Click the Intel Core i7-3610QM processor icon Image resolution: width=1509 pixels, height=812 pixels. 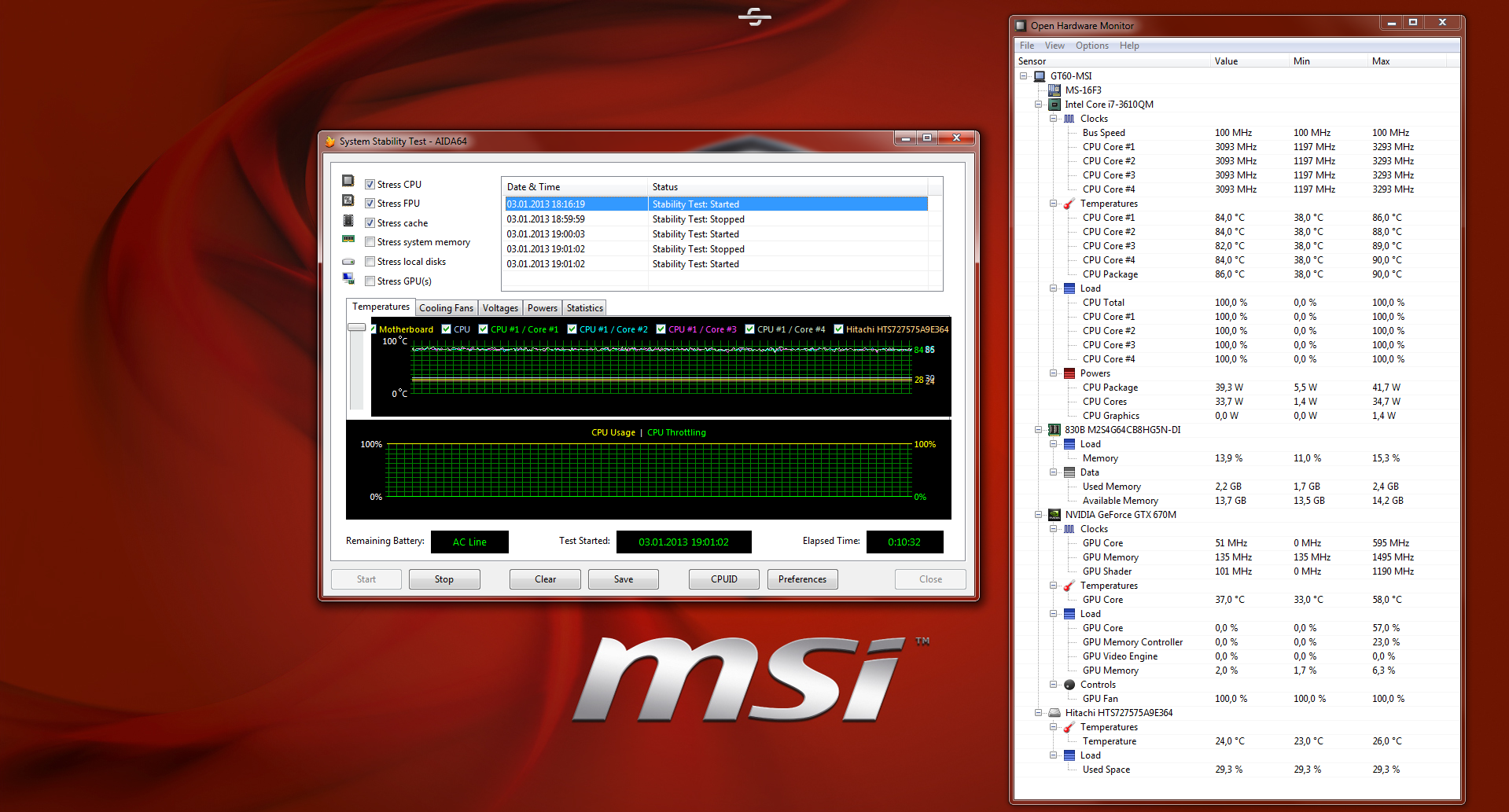[1054, 105]
